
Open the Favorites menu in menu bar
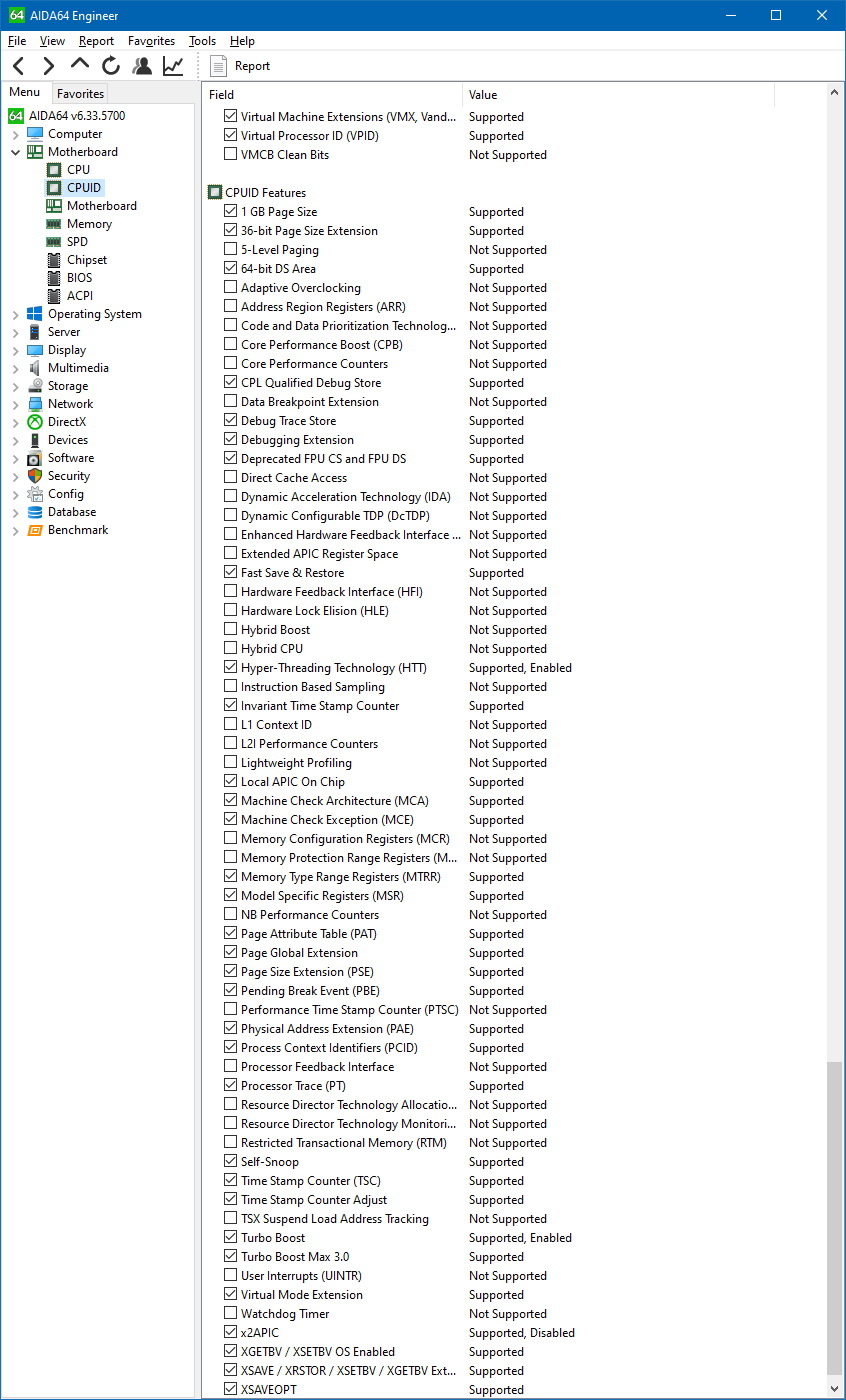(151, 41)
